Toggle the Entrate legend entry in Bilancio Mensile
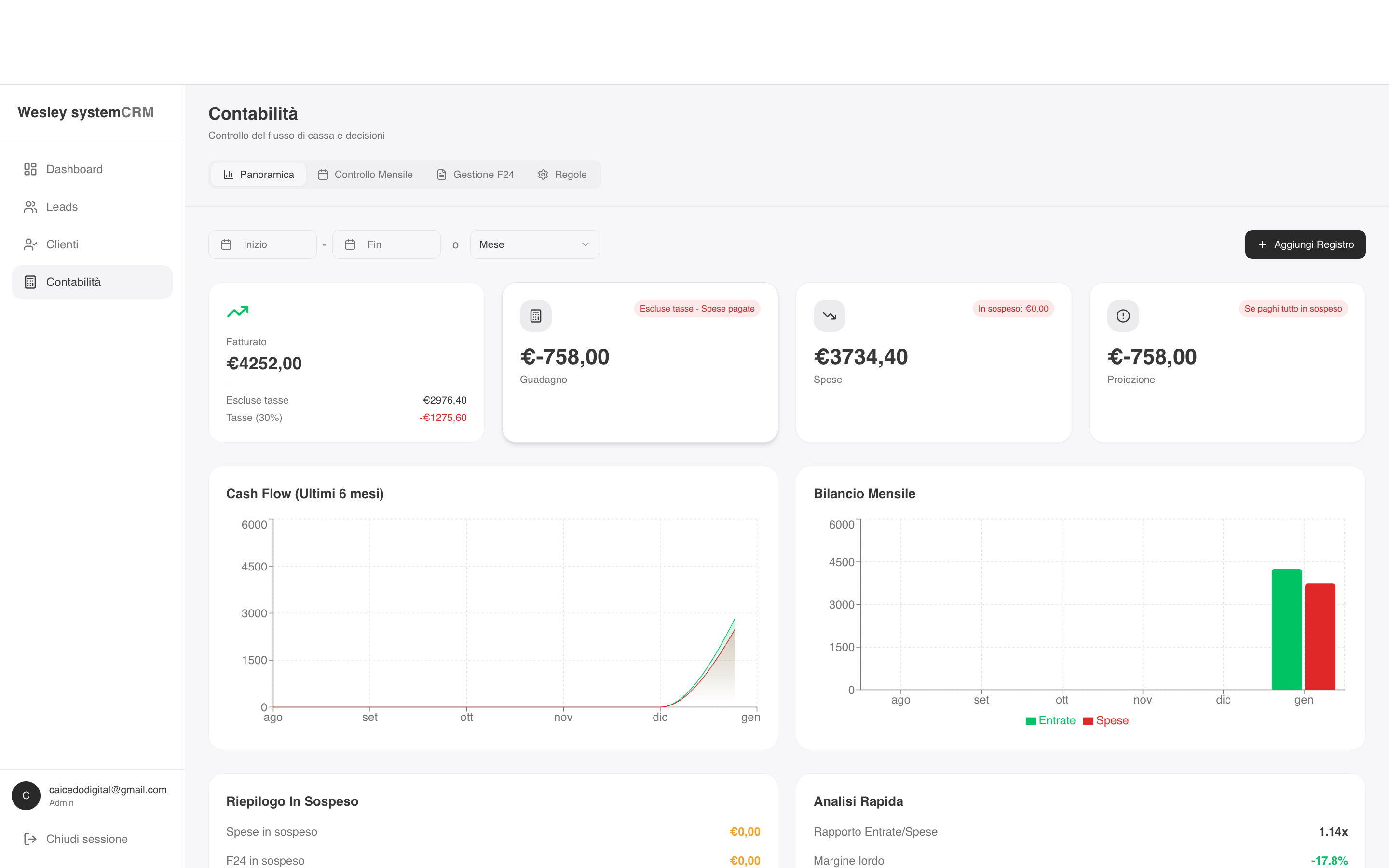The width and height of the screenshot is (1389, 868). 1050,720
